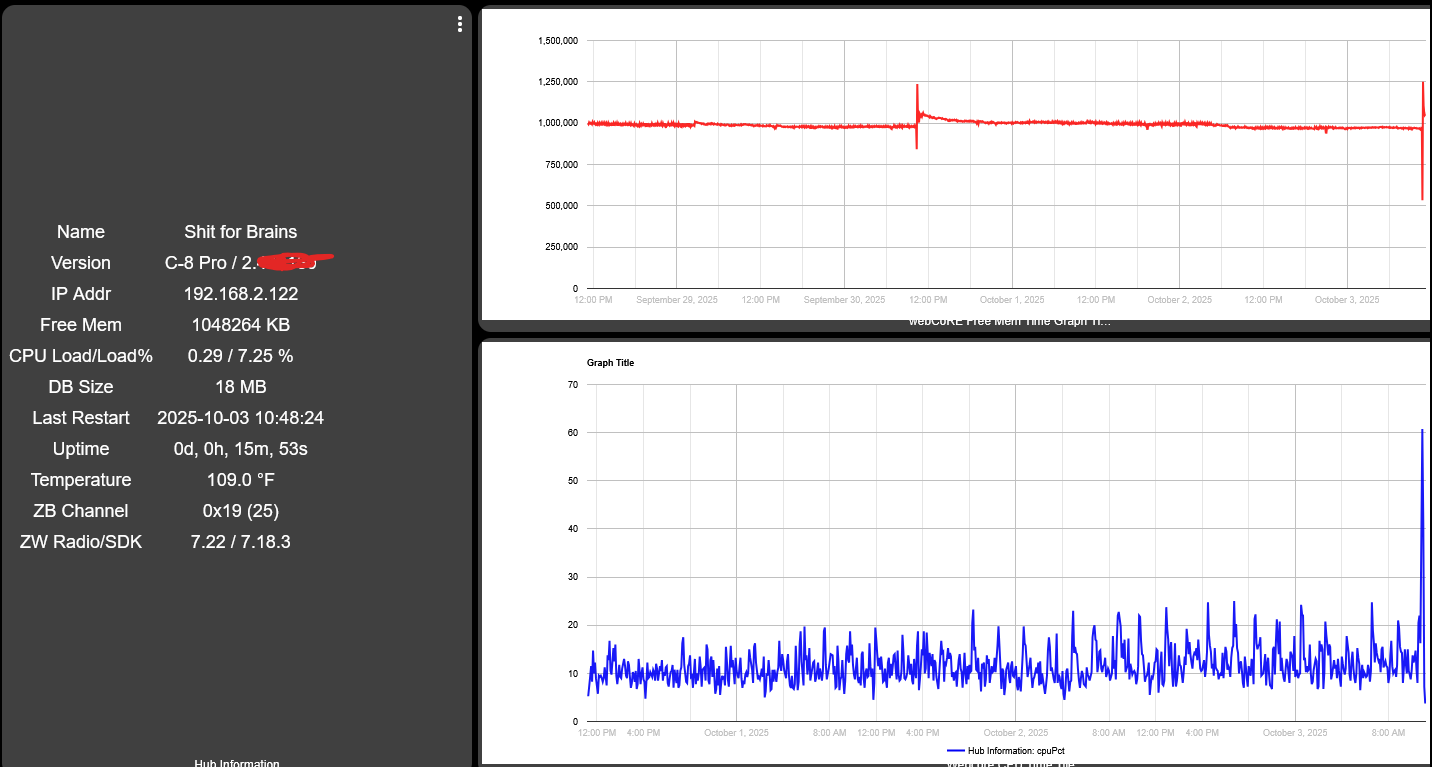The height and width of the screenshot is (767, 1432).
Task: Click the ZW Radio/SDK value 7.22 / 7.18.3
Action: point(240,542)
